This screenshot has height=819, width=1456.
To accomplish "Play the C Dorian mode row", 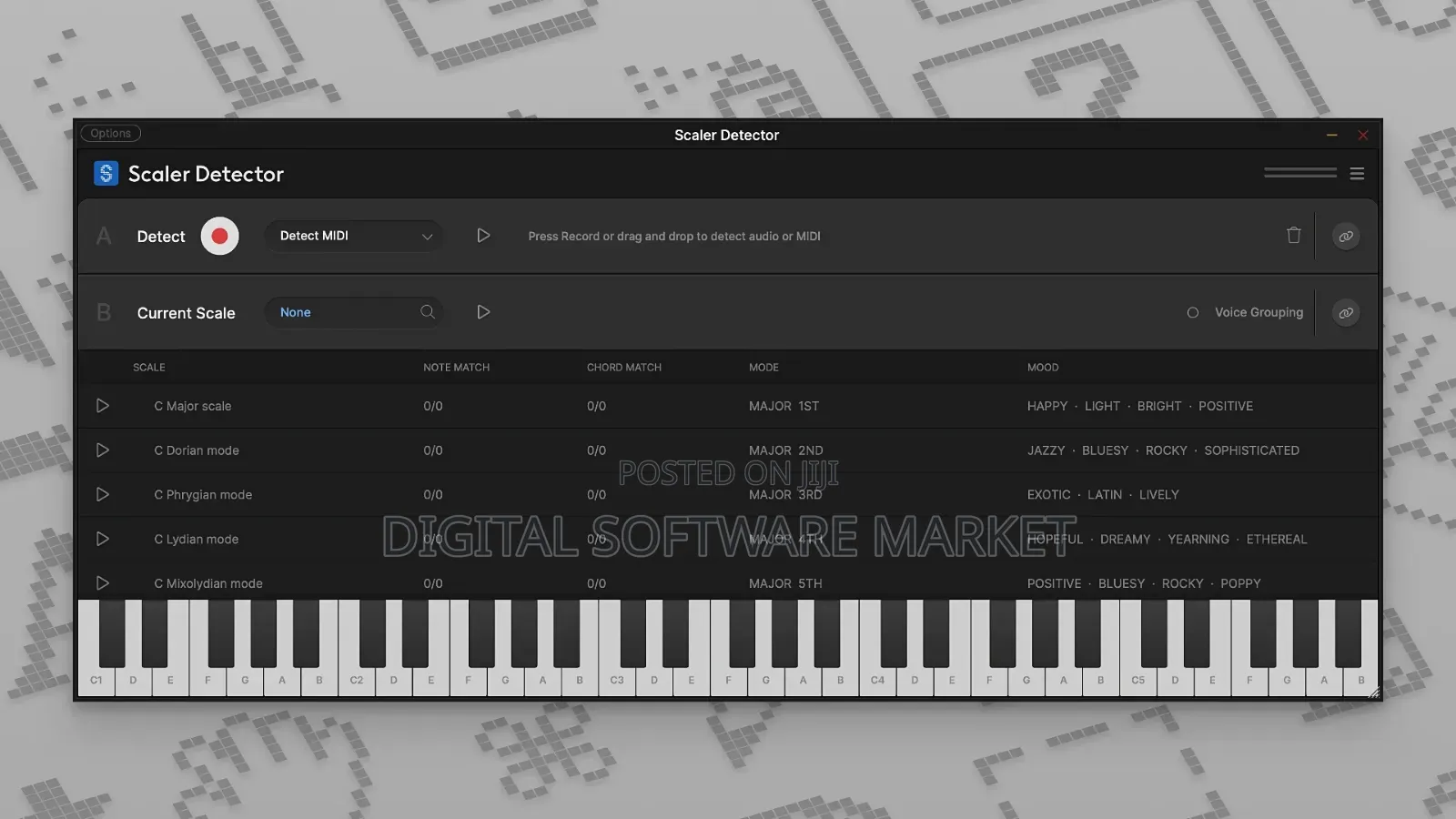I will click(x=102, y=450).
